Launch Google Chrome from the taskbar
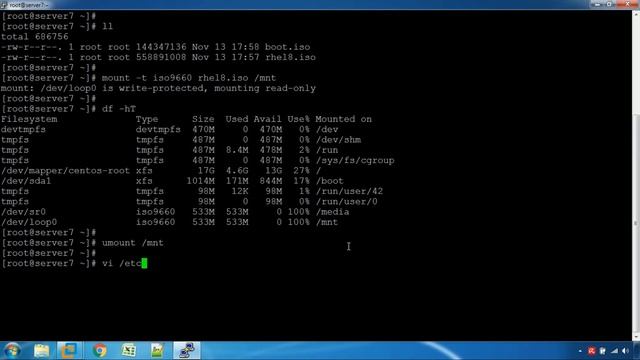Image resolution: width=640 pixels, height=360 pixels. pyautogui.click(x=99, y=351)
